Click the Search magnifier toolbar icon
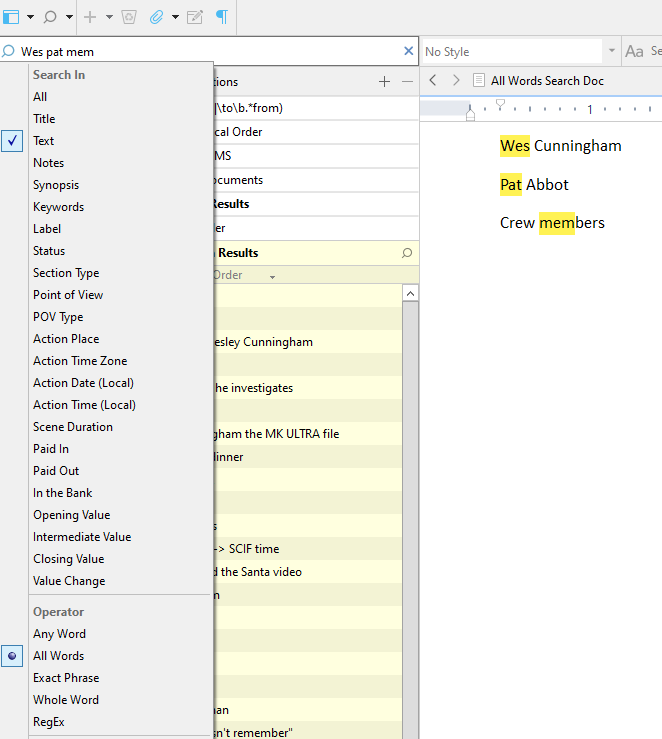 (50, 17)
